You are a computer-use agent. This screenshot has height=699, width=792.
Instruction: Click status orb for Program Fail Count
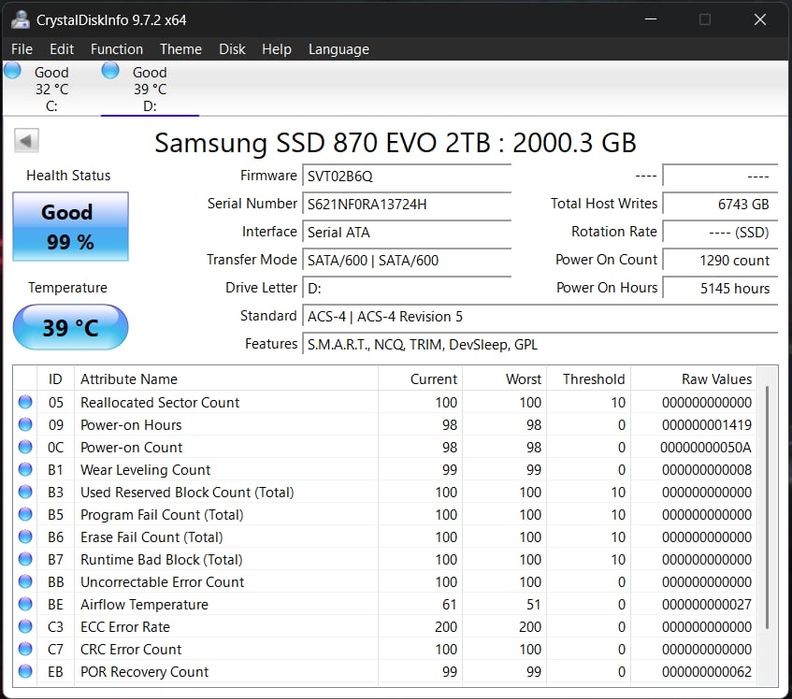pos(25,514)
